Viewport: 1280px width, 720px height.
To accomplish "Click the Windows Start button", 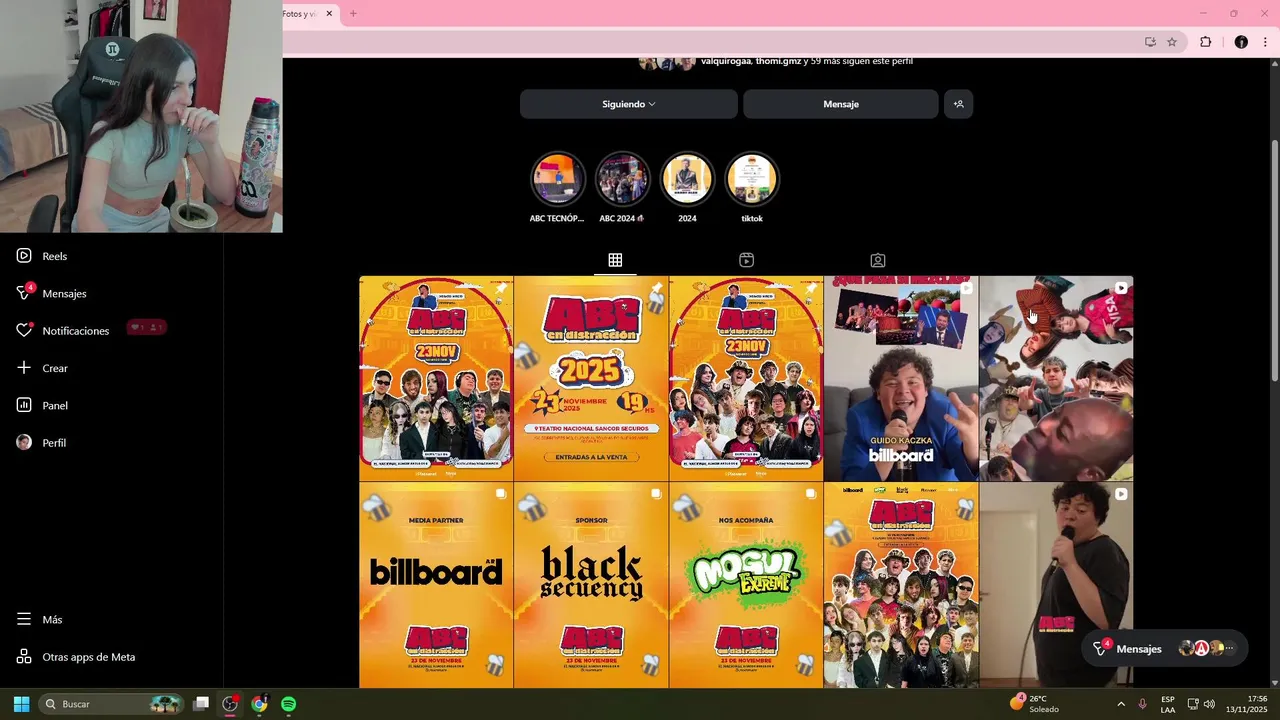I will (21, 704).
